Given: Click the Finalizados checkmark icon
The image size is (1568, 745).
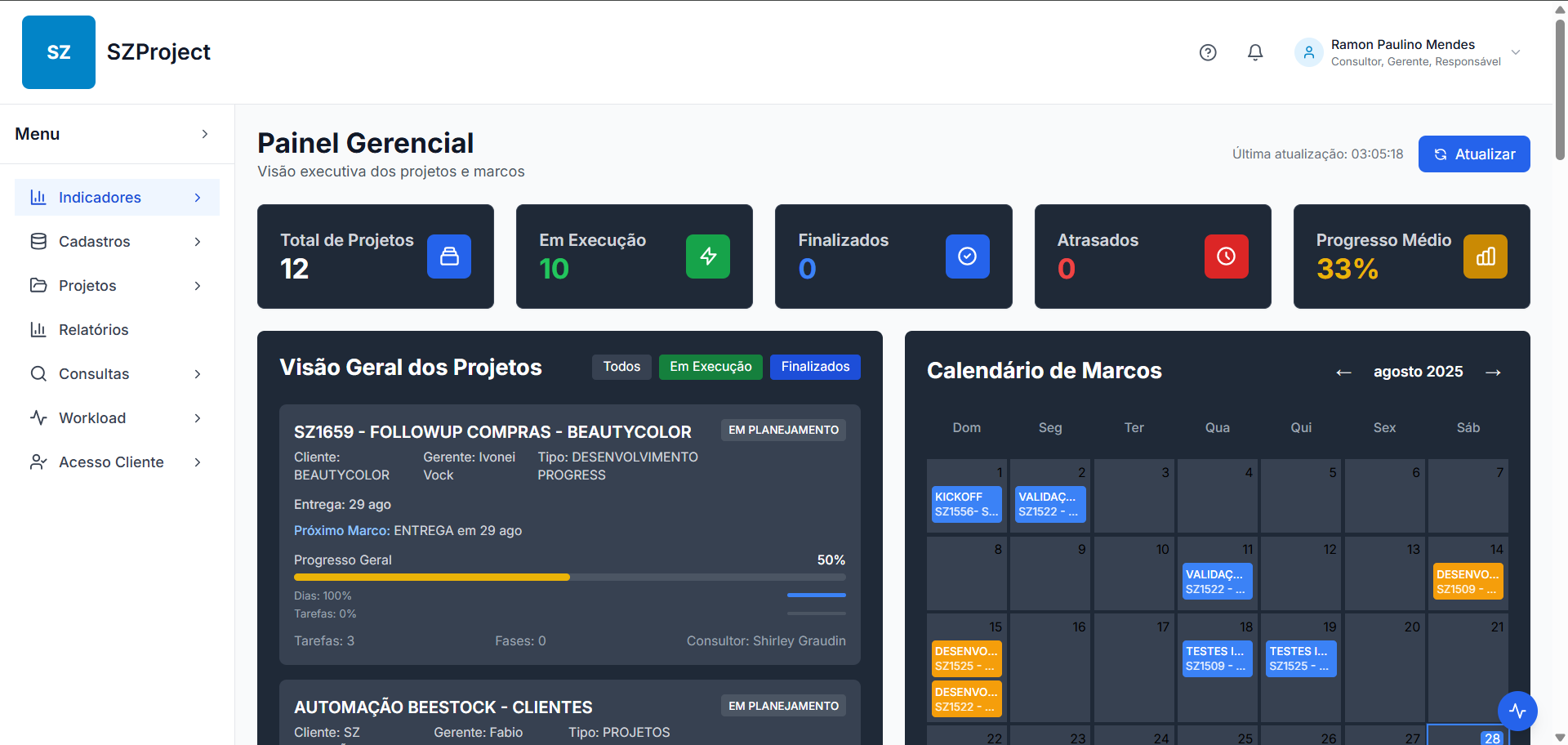Looking at the screenshot, I should click(967, 257).
